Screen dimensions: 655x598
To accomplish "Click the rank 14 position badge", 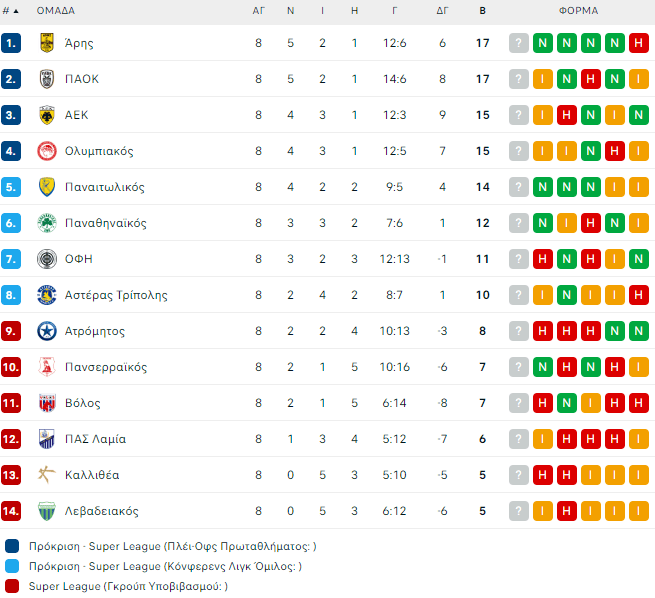I will point(11,511).
